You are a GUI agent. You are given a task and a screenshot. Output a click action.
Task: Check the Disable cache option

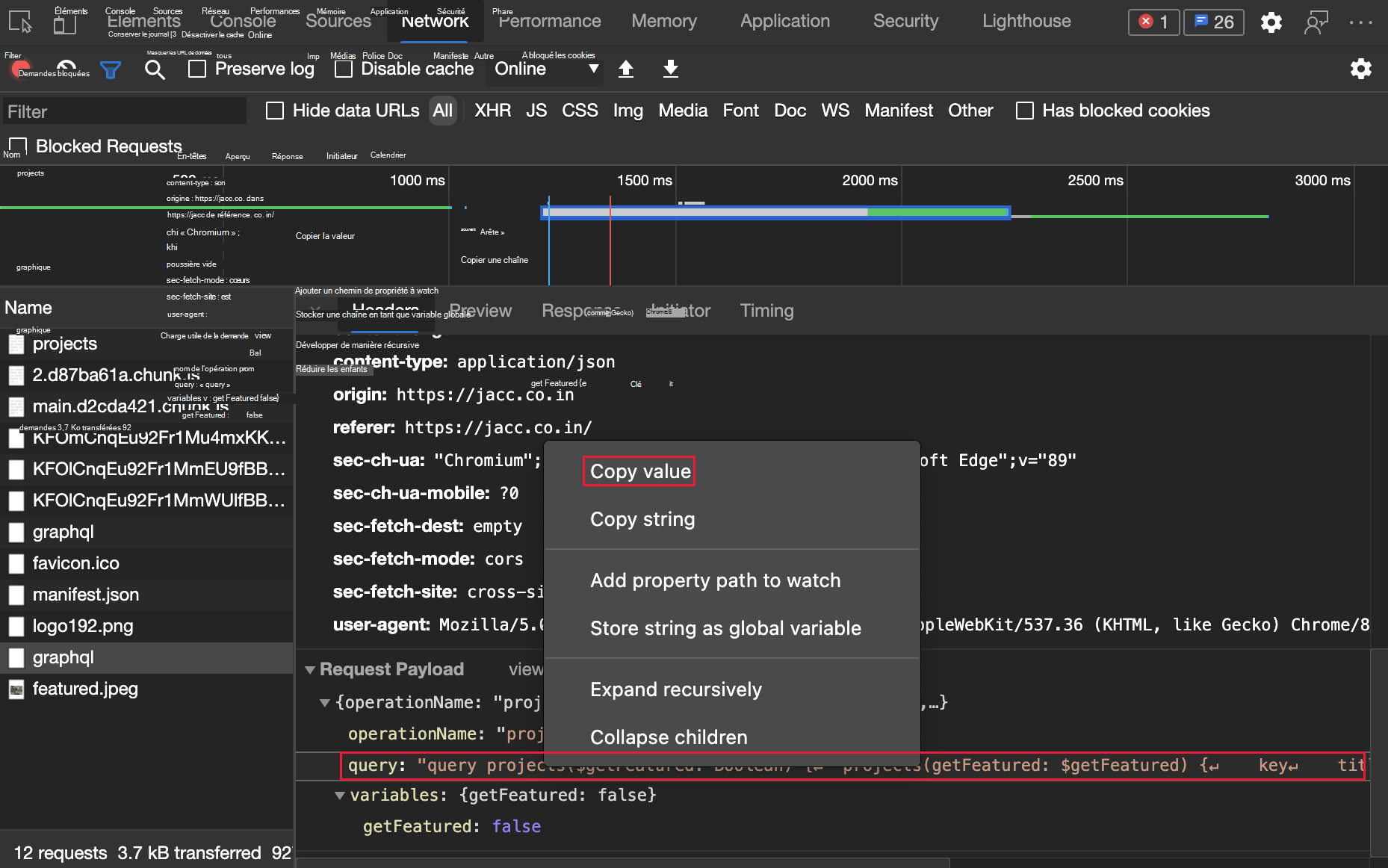coord(344,69)
